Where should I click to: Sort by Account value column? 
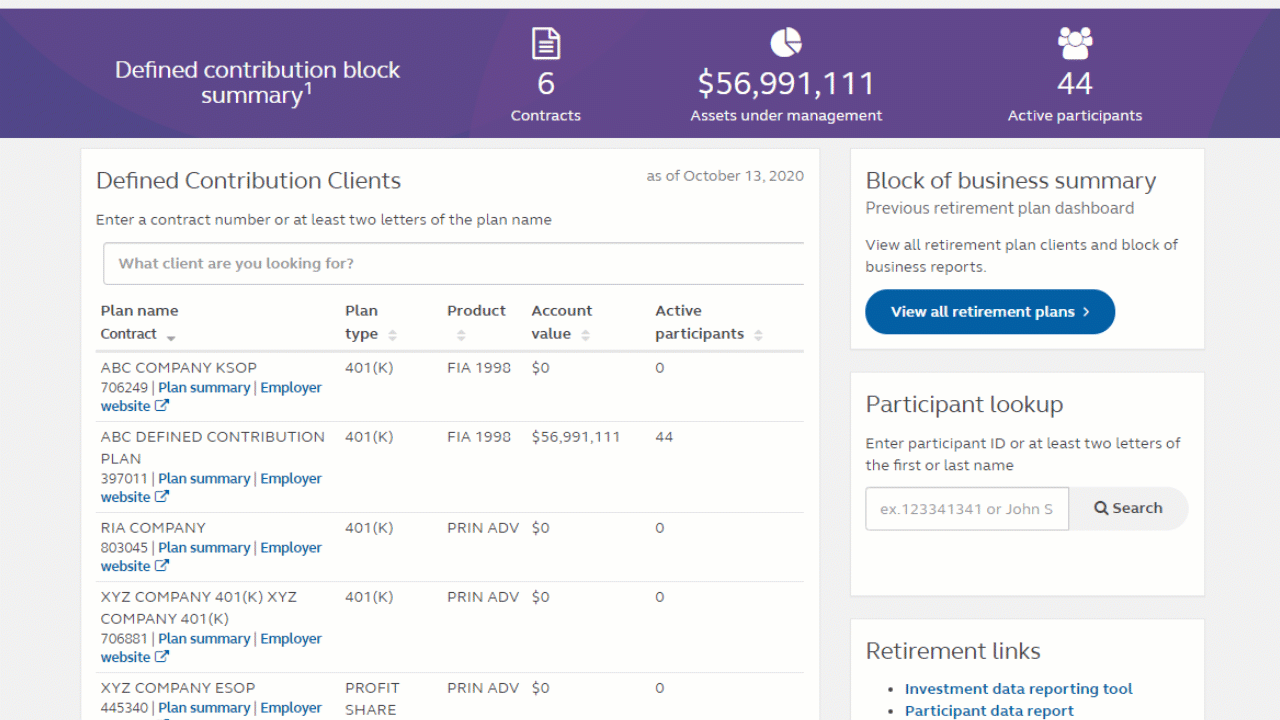585,335
